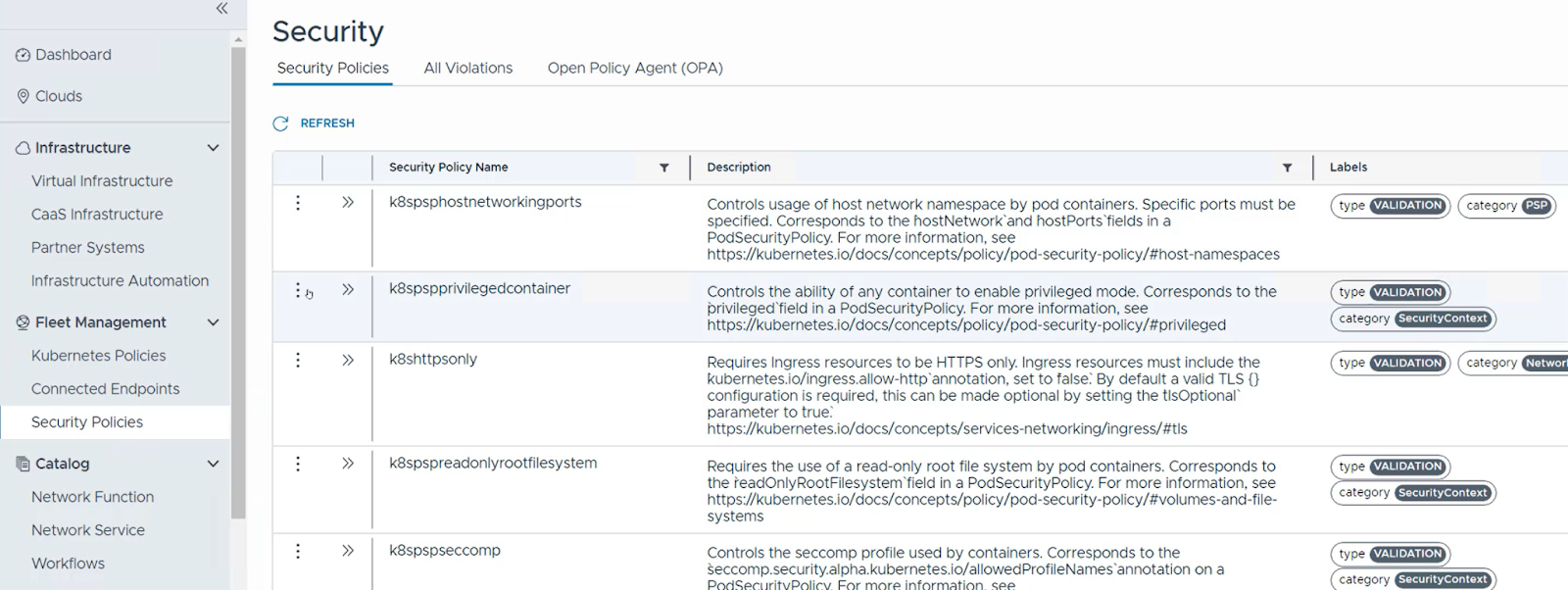Collapse the Fleet Management section chevron
This screenshot has width=1568, height=590.
[213, 322]
